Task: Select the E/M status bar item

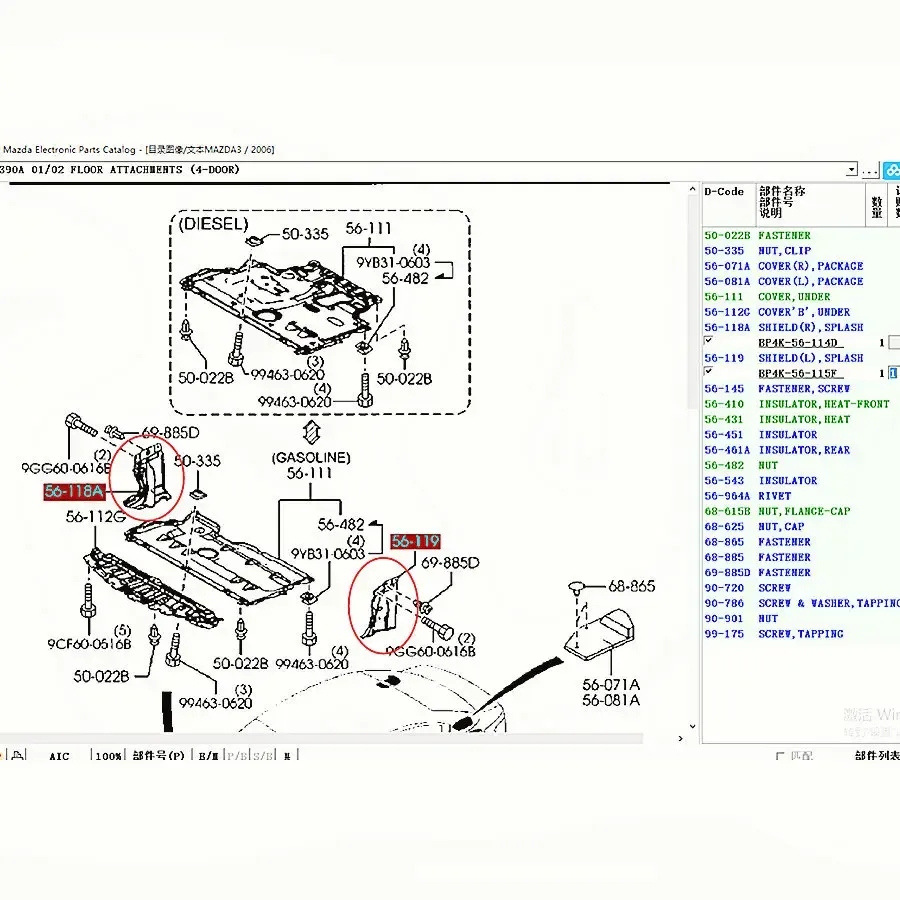Action: click(x=208, y=756)
